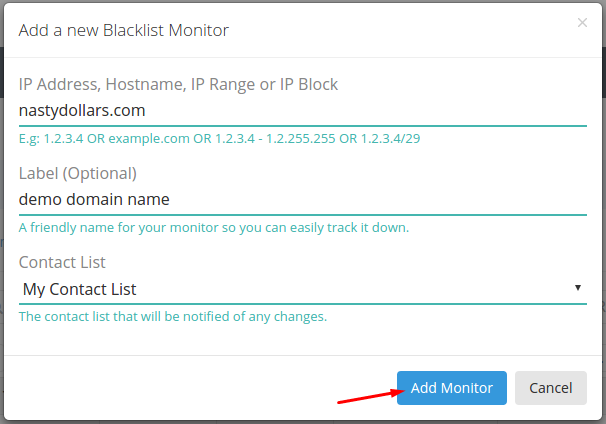Click the My Contact List selected value
Image resolution: width=606 pixels, height=424 pixels.
click(x=79, y=289)
